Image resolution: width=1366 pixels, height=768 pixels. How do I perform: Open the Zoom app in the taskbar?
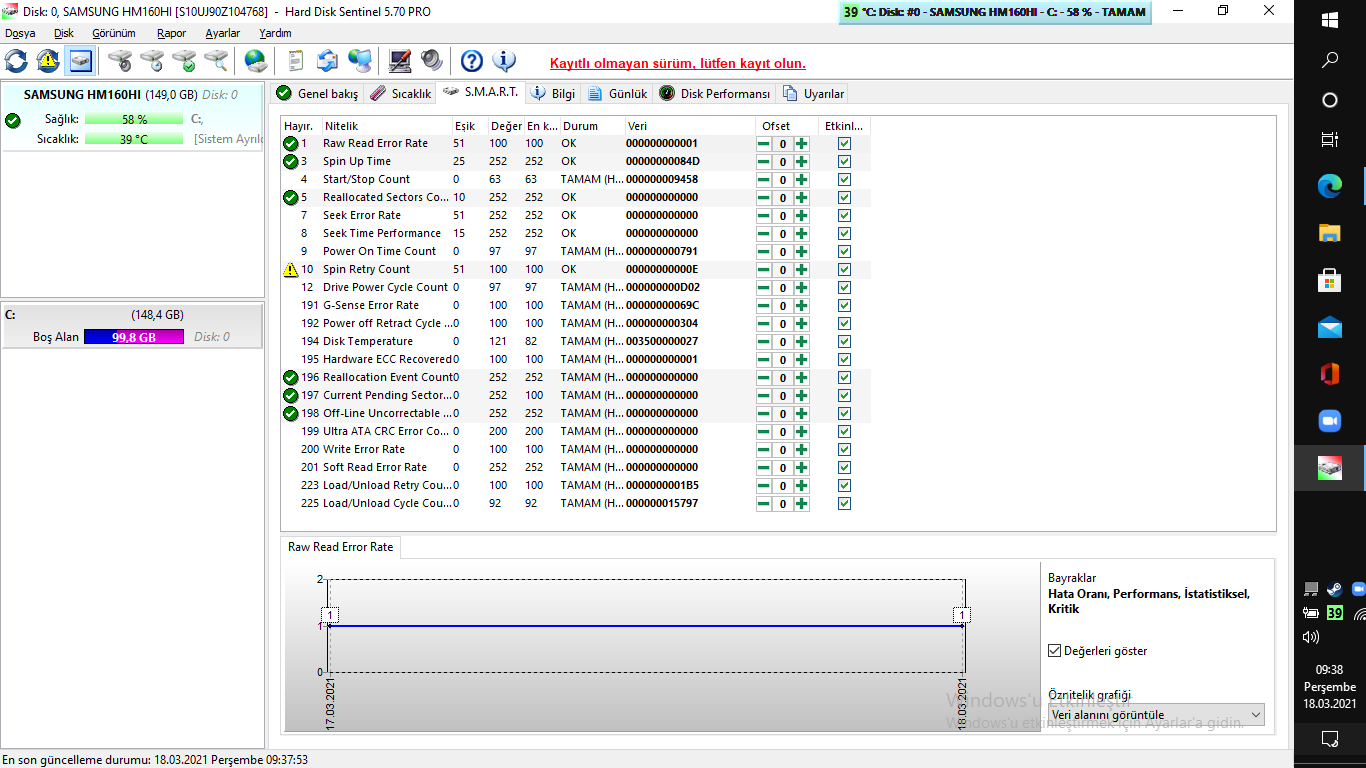[1329, 421]
